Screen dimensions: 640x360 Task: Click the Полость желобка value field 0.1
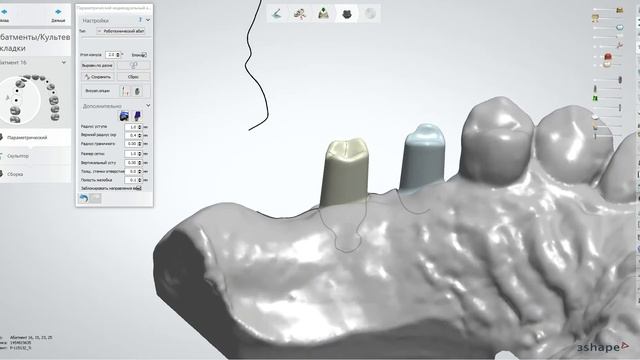click(x=133, y=180)
